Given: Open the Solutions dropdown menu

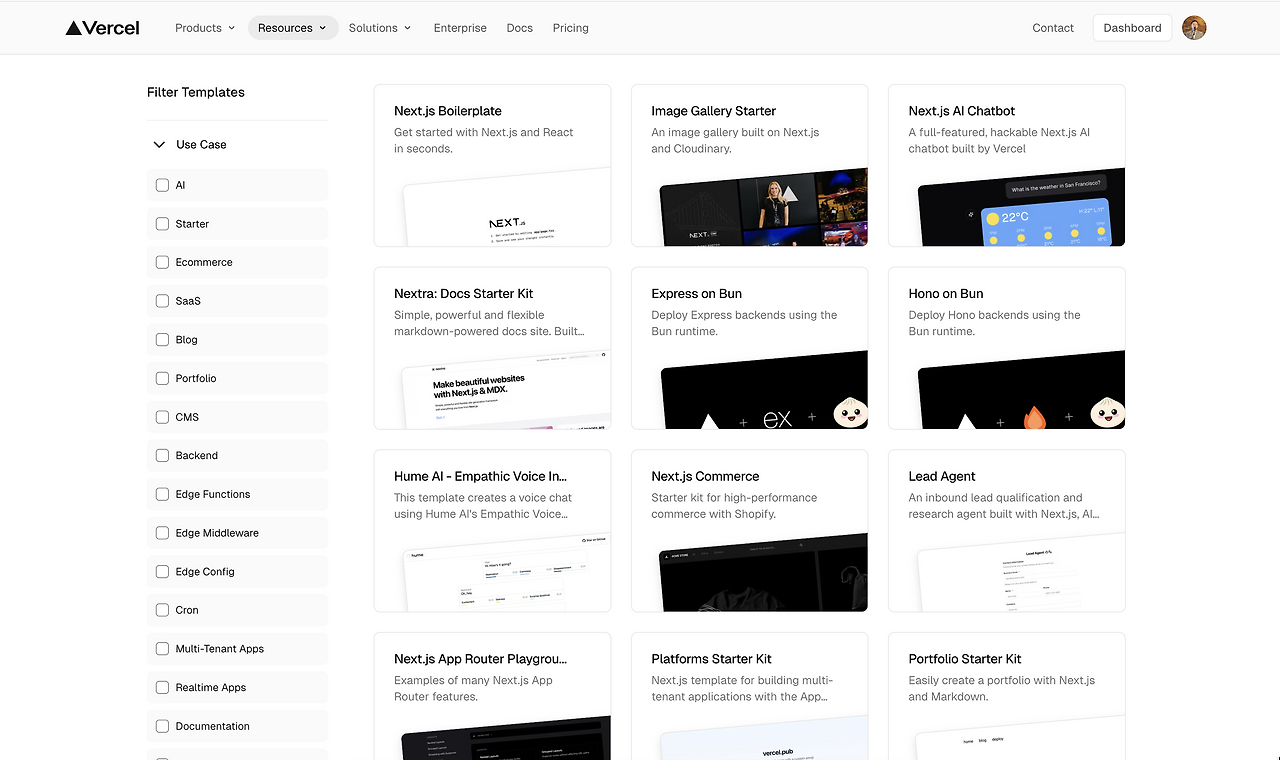Looking at the screenshot, I should coord(380,28).
